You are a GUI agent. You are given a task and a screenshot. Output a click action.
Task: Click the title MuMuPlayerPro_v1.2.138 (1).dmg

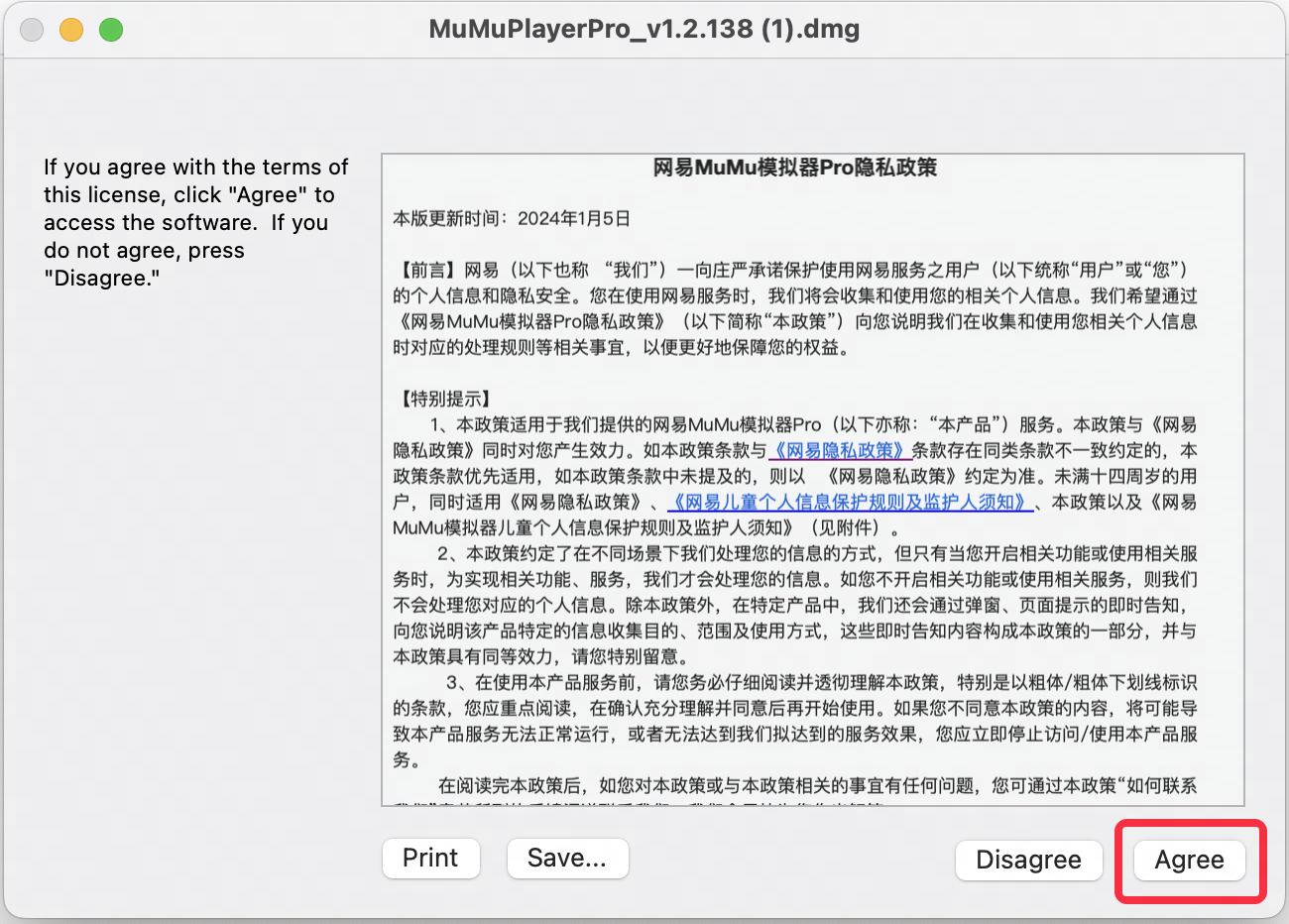click(x=644, y=29)
